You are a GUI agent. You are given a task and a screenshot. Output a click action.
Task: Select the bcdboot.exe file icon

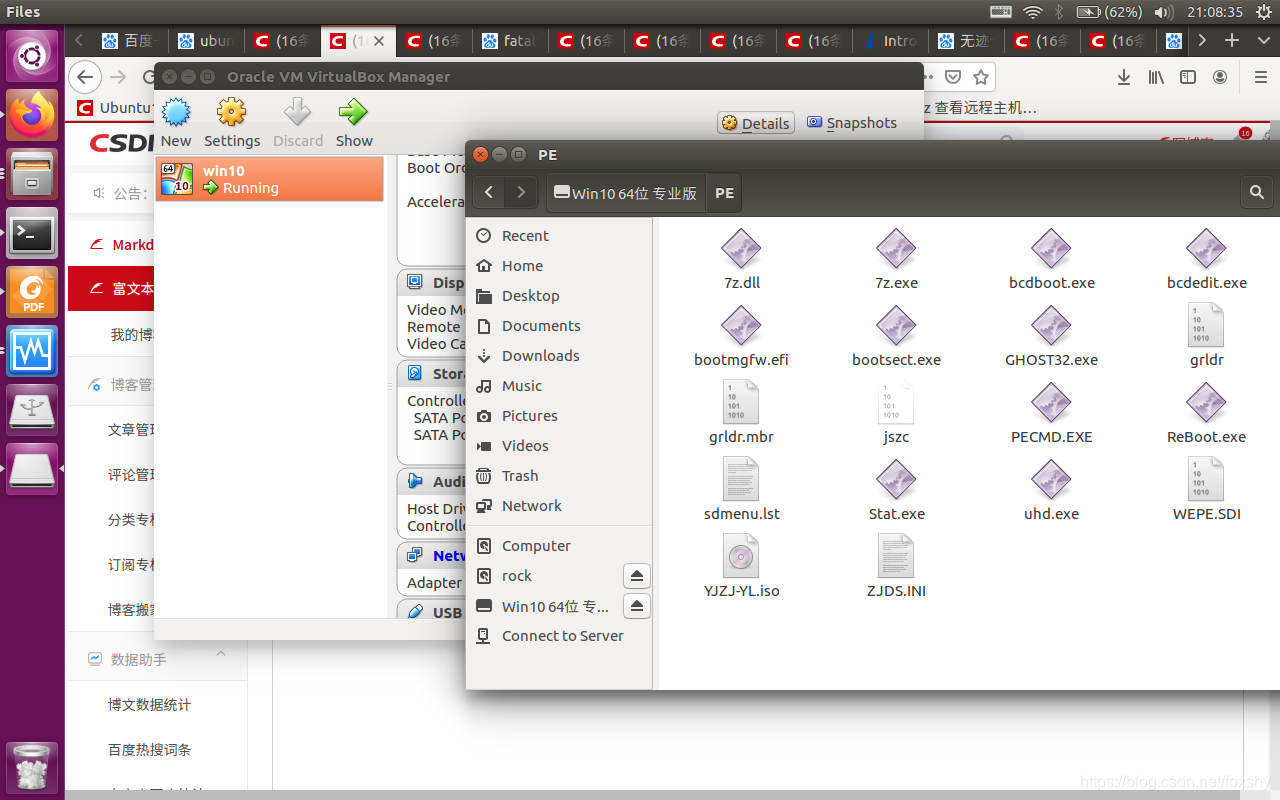(x=1051, y=249)
